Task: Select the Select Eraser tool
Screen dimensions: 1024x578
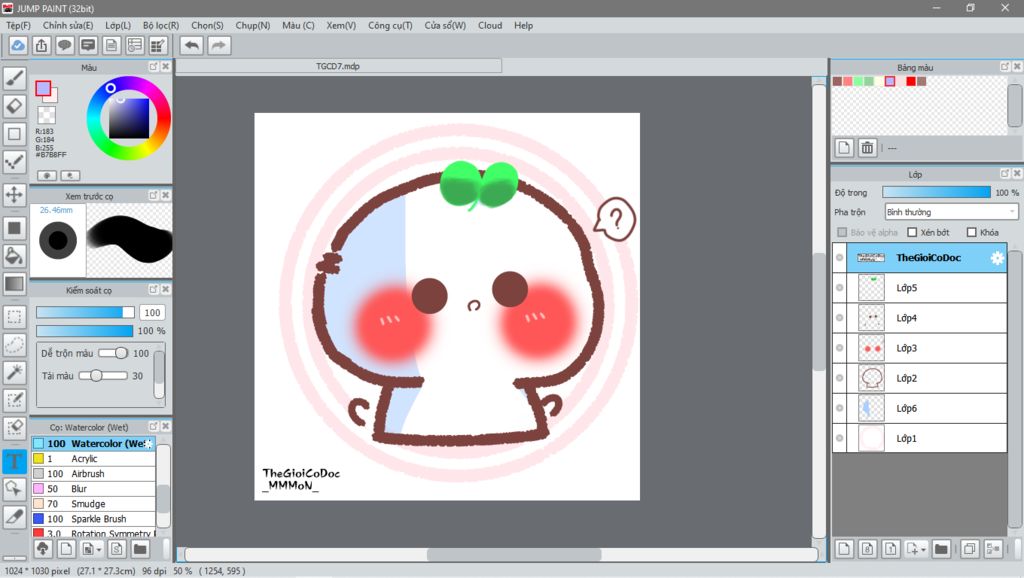Action: point(14,428)
